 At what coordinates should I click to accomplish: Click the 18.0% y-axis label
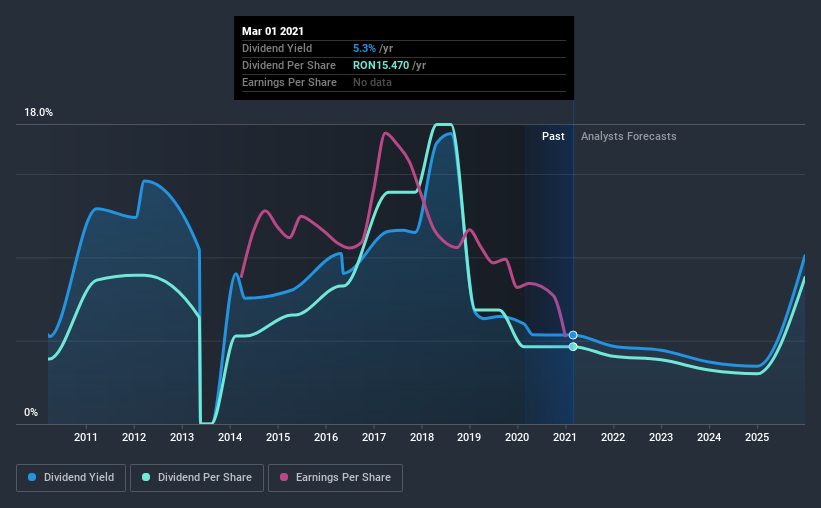click(x=38, y=113)
